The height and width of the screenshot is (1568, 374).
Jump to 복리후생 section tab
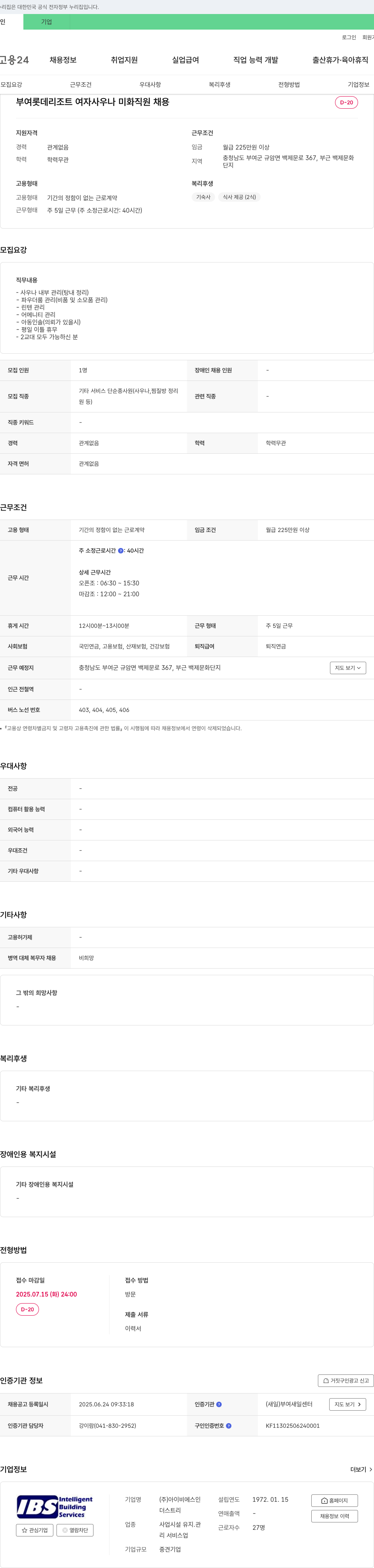point(219,85)
